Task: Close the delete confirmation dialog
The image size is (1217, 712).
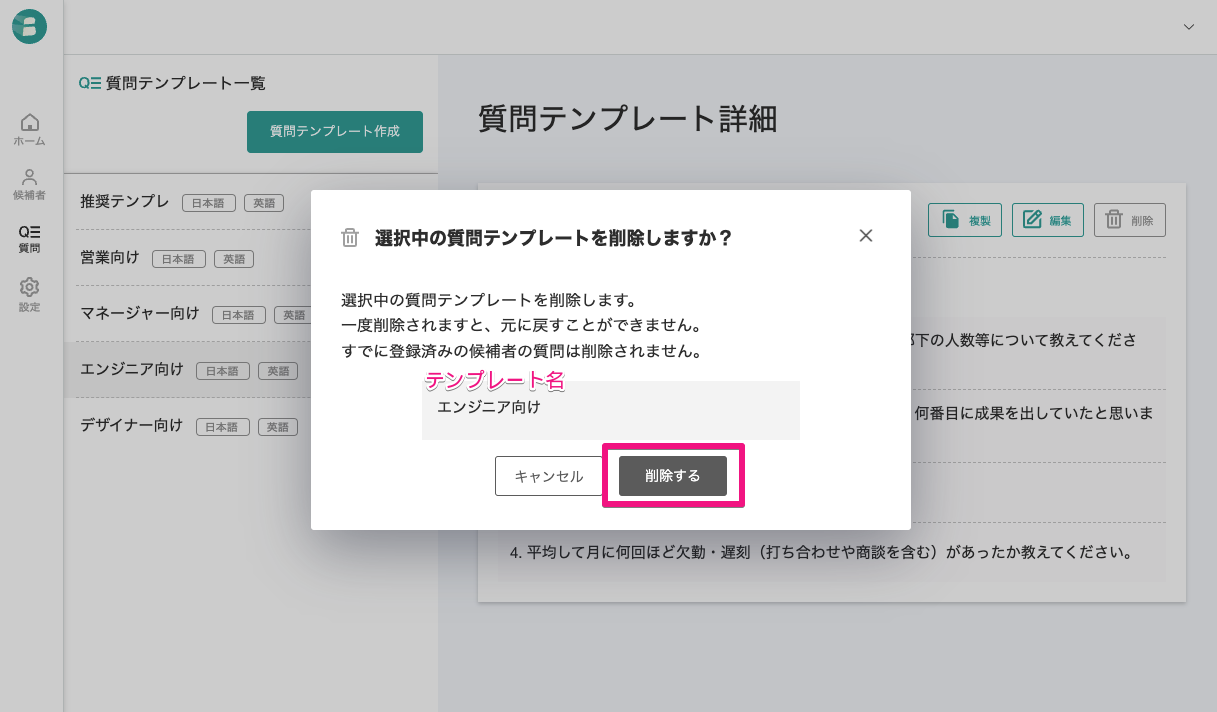Action: (866, 236)
